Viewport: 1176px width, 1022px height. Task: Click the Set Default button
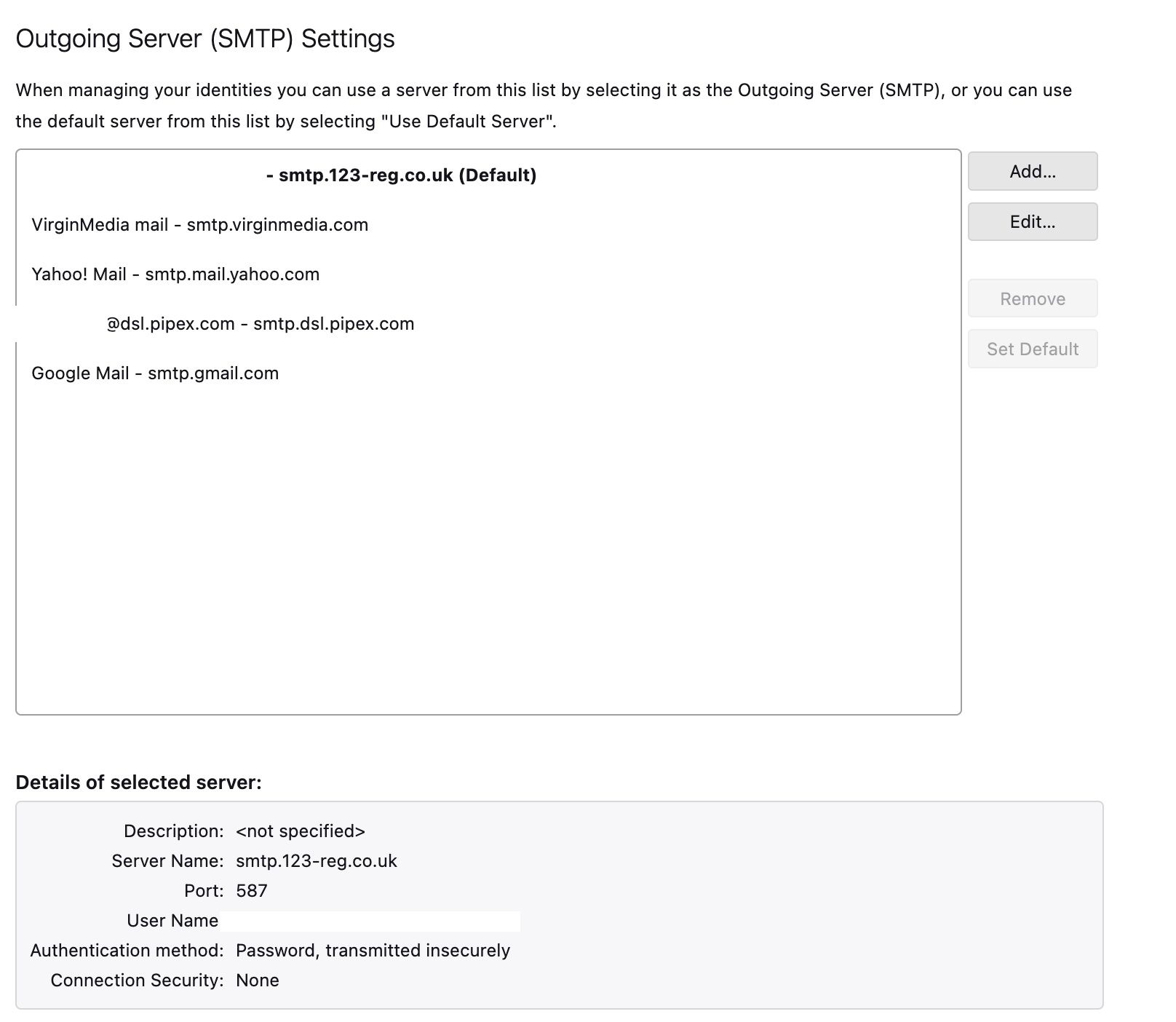tap(1032, 349)
